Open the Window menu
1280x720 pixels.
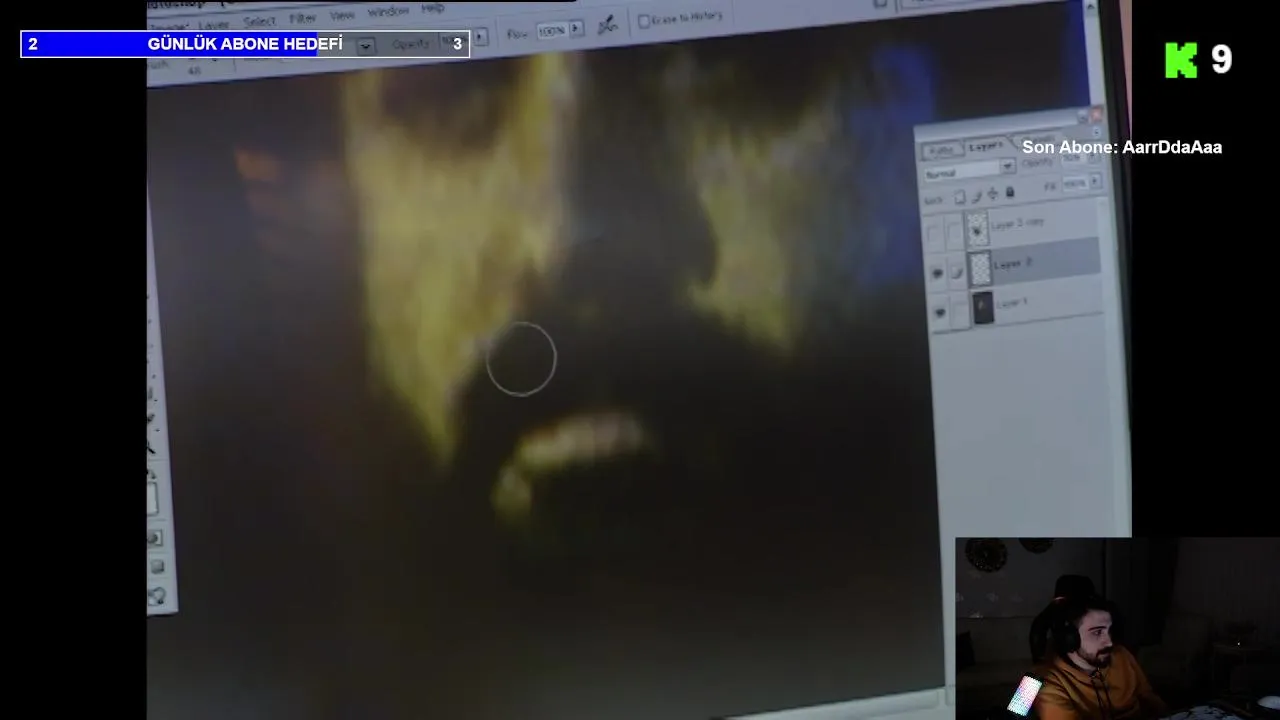(388, 12)
